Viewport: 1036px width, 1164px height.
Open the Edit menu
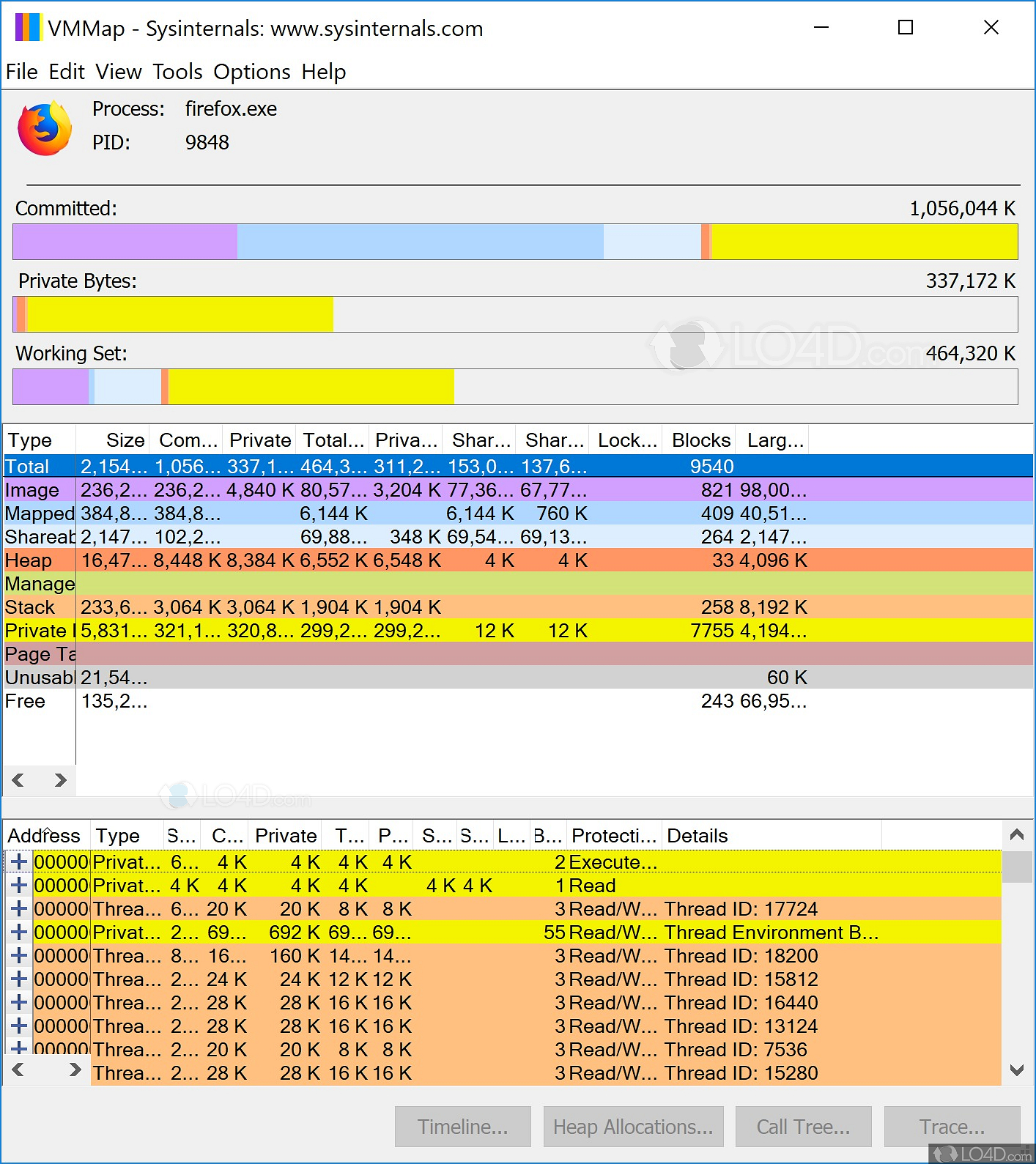tap(67, 72)
